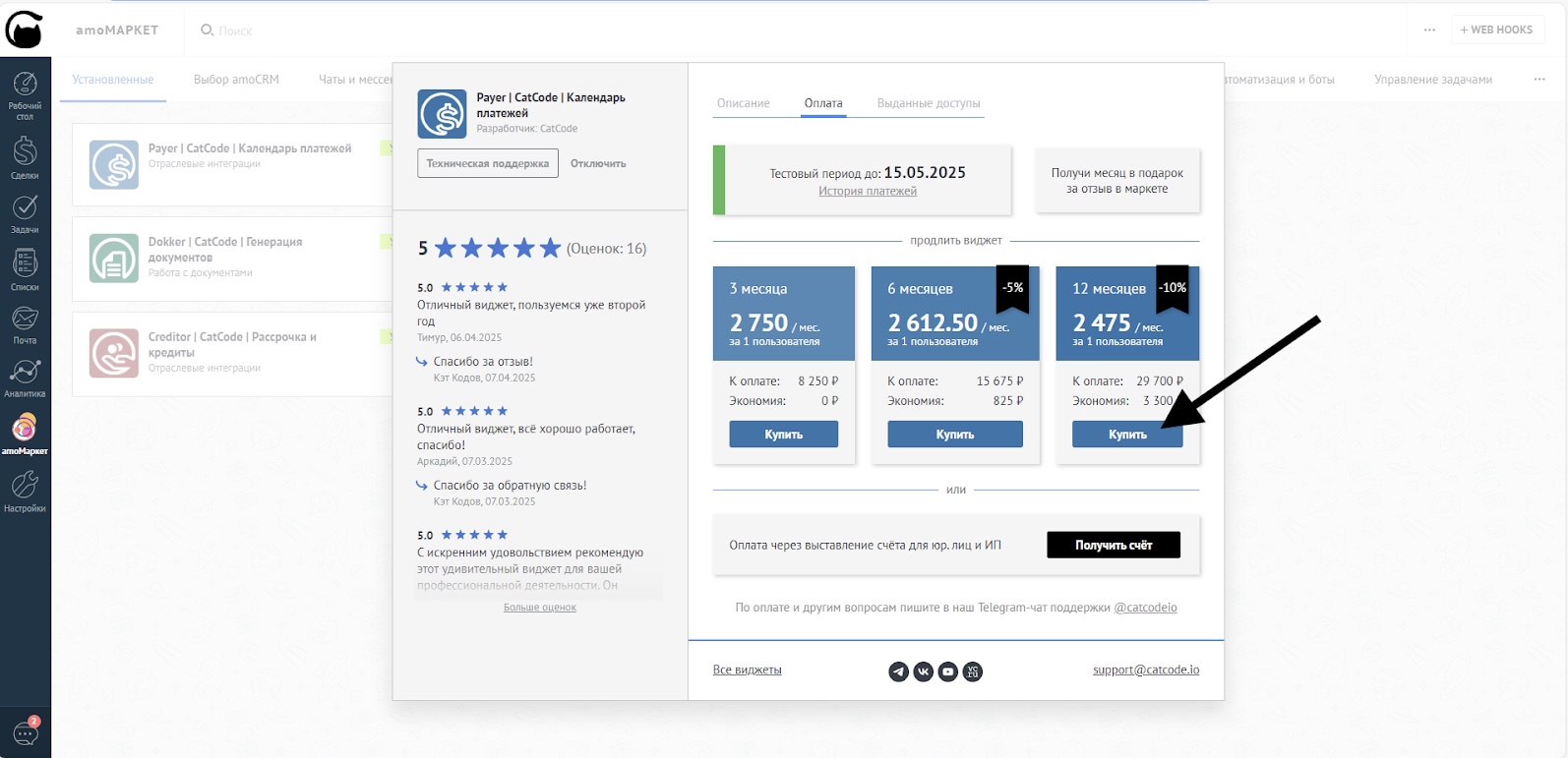Buy the 6 месяцев plan
1568x758 pixels.
point(955,435)
